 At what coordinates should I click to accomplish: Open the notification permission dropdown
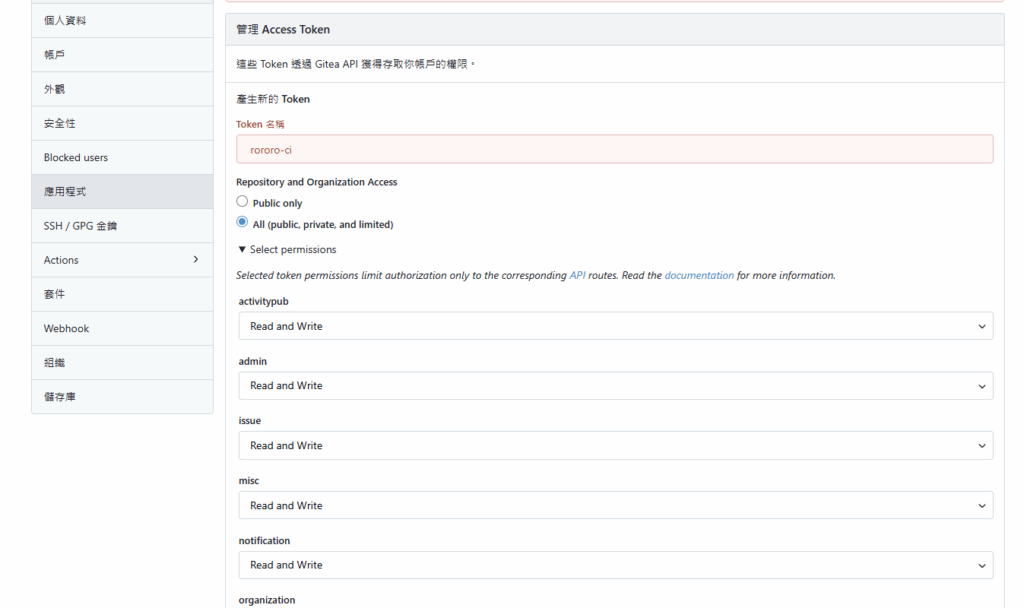click(x=614, y=565)
